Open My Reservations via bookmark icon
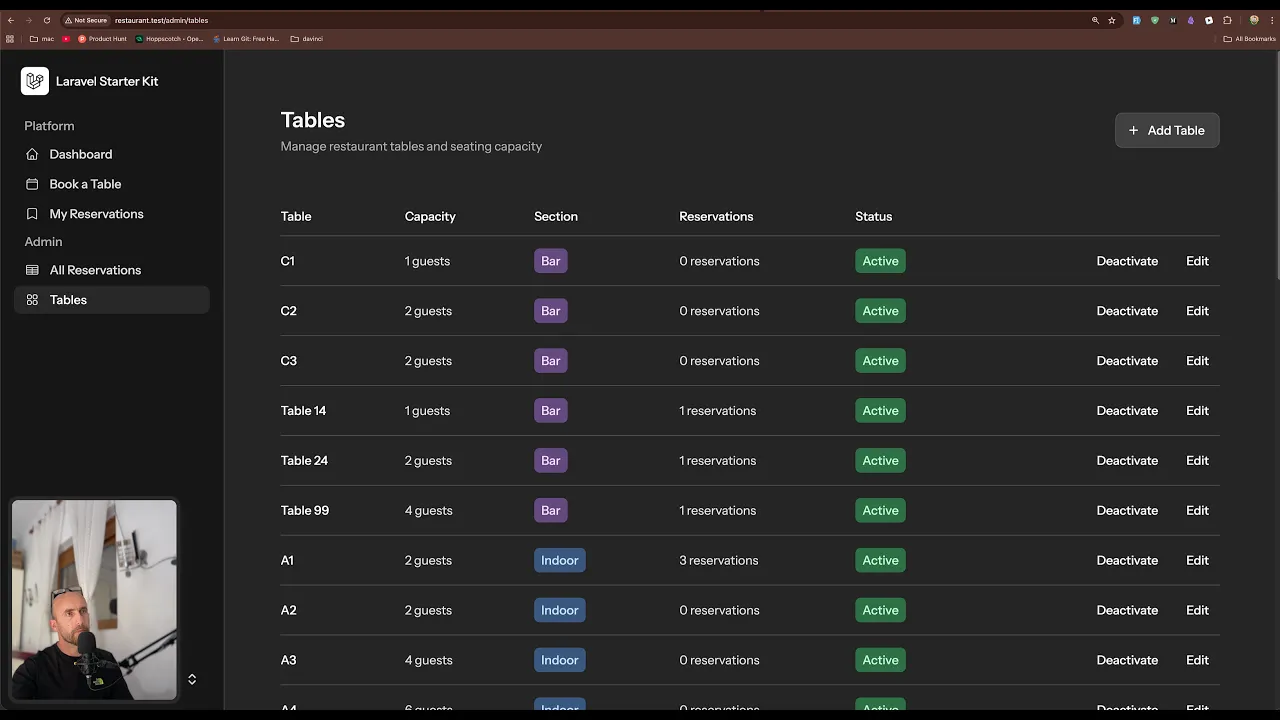 (33, 214)
